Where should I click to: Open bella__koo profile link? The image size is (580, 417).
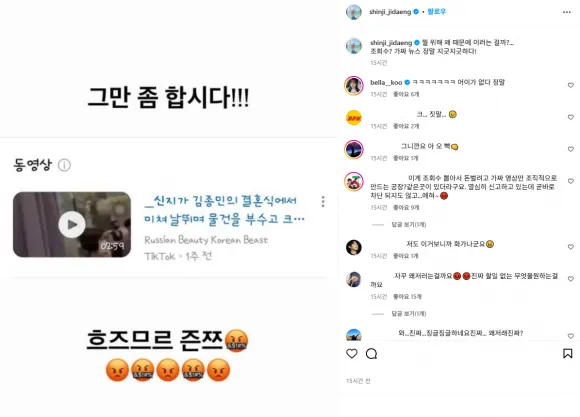[x=386, y=82]
